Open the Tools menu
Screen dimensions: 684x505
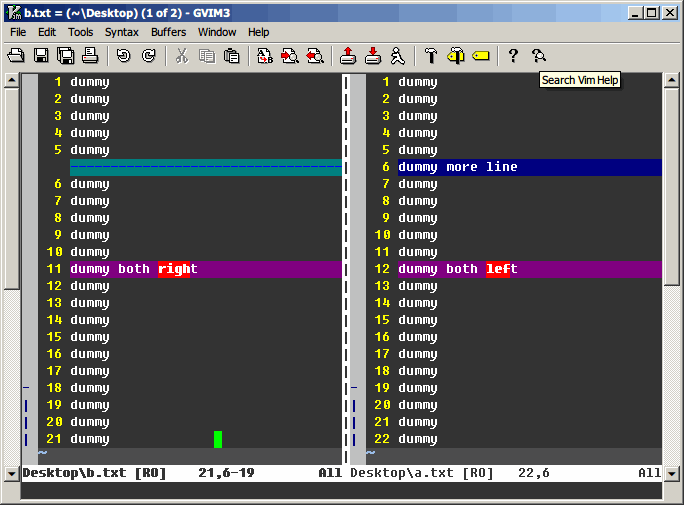(x=80, y=32)
